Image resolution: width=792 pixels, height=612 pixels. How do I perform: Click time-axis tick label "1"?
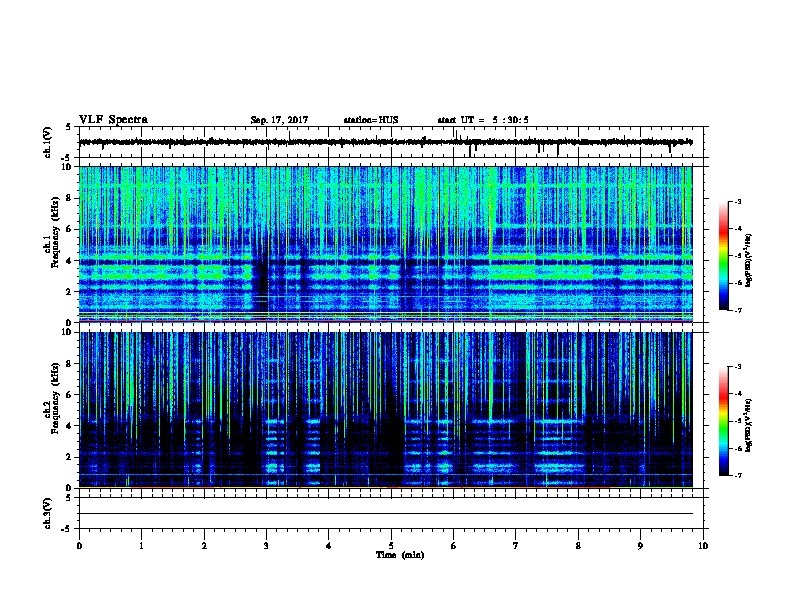(x=141, y=546)
